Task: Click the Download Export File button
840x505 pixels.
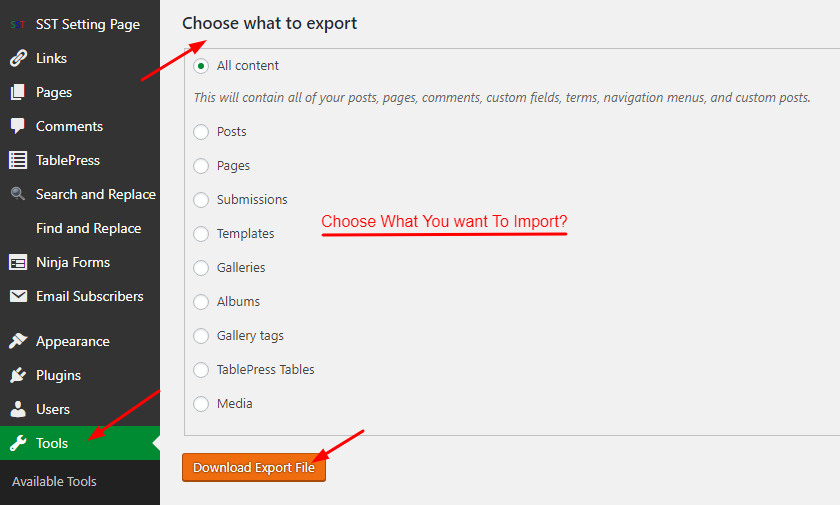Action: (254, 468)
